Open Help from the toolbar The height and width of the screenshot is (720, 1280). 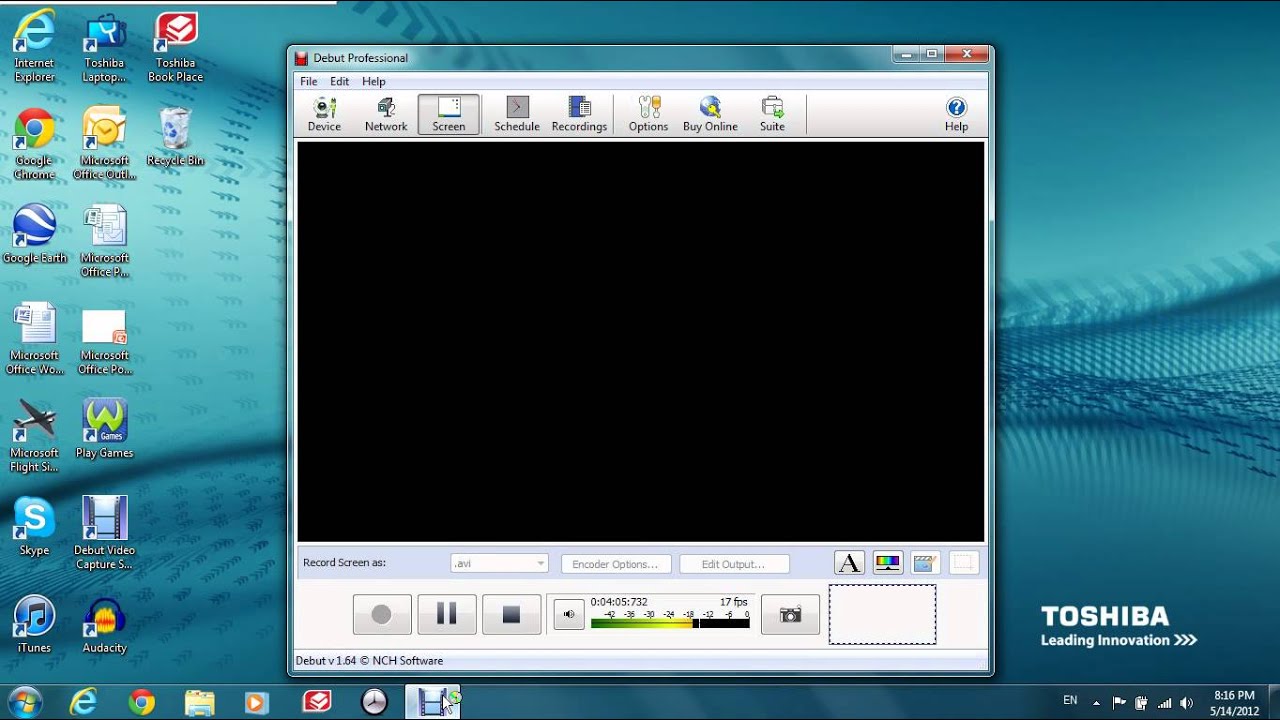pos(956,114)
